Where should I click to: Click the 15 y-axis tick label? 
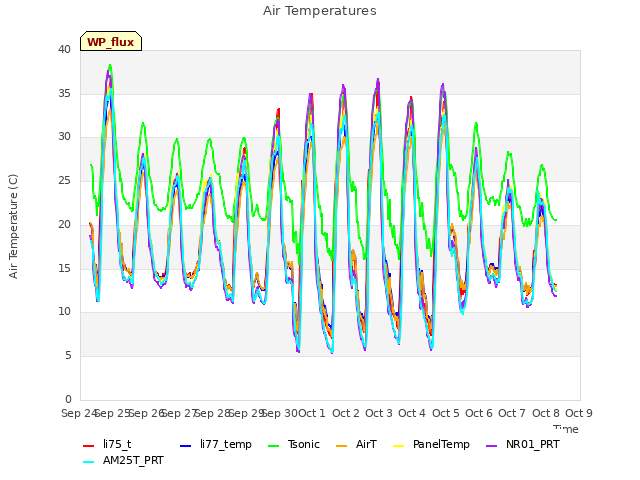tap(64, 269)
